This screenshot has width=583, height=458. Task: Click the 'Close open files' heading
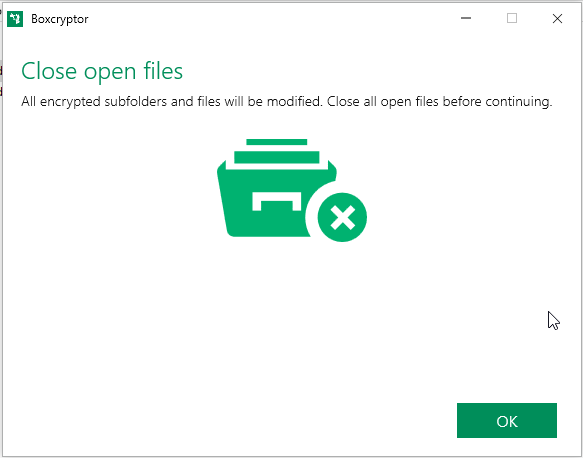102,71
